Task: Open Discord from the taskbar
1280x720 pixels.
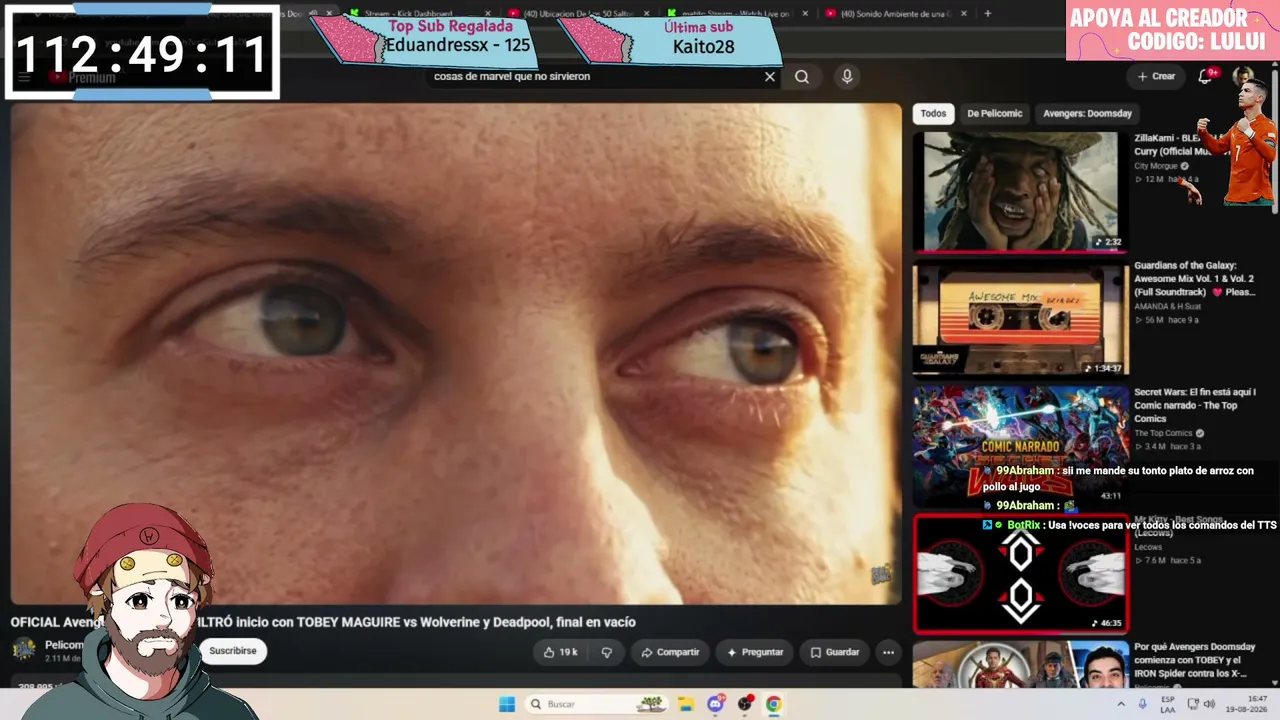Action: pos(715,704)
